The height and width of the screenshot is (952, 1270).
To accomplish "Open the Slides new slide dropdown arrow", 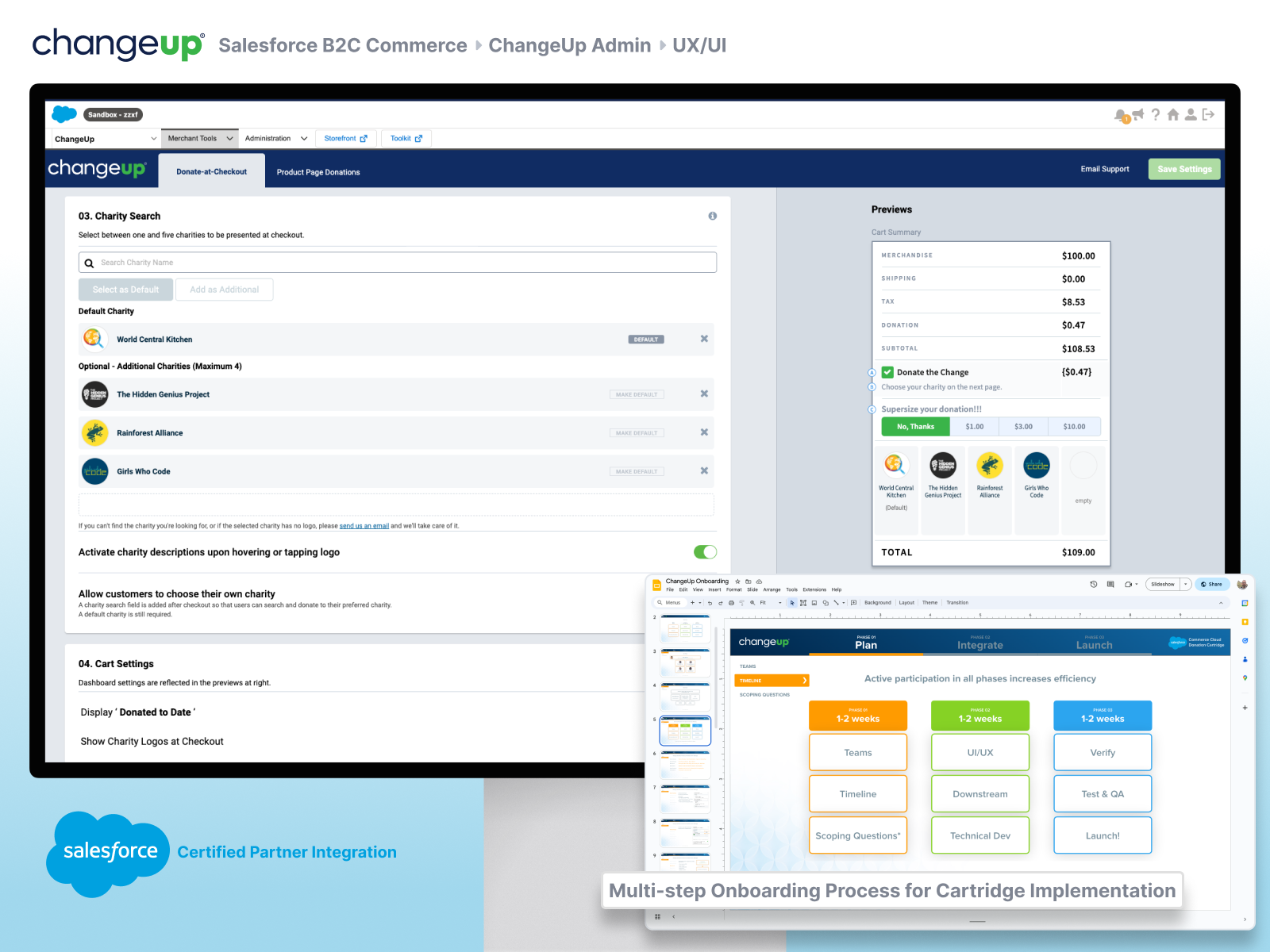I will pos(700,603).
